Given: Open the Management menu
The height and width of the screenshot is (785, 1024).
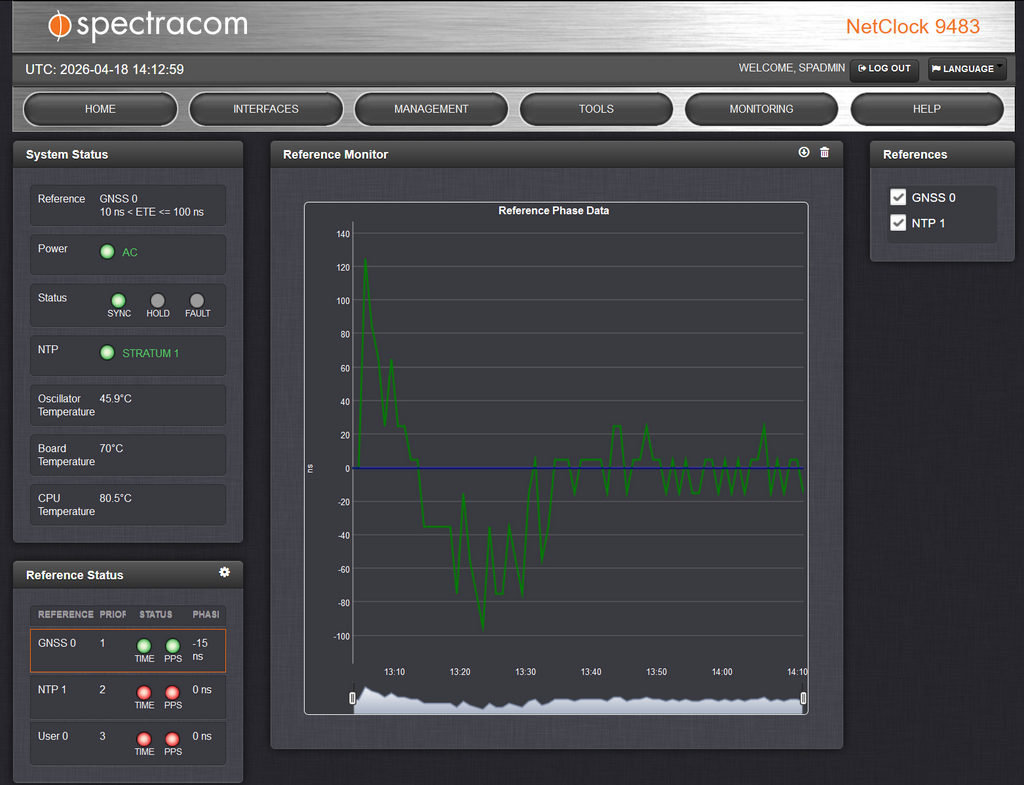Looking at the screenshot, I should click(431, 109).
